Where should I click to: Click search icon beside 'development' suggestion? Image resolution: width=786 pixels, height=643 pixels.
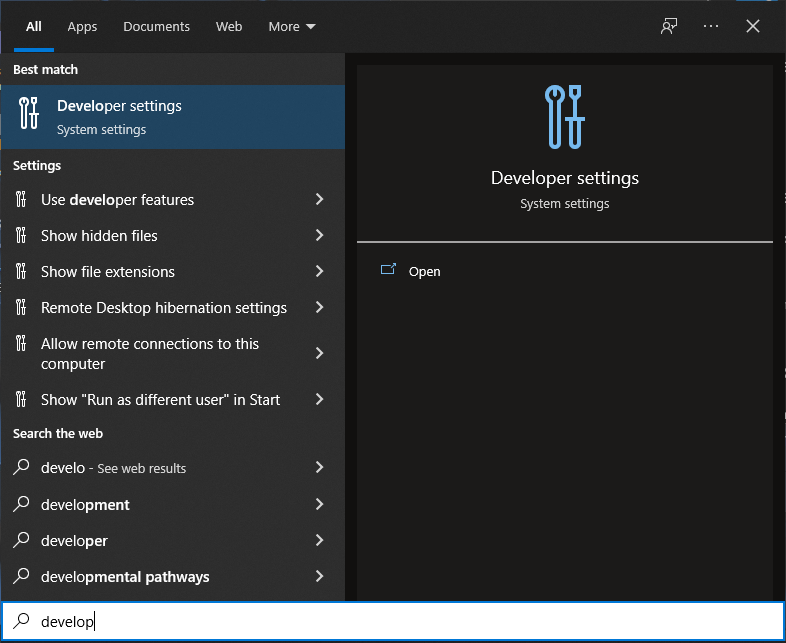21,504
